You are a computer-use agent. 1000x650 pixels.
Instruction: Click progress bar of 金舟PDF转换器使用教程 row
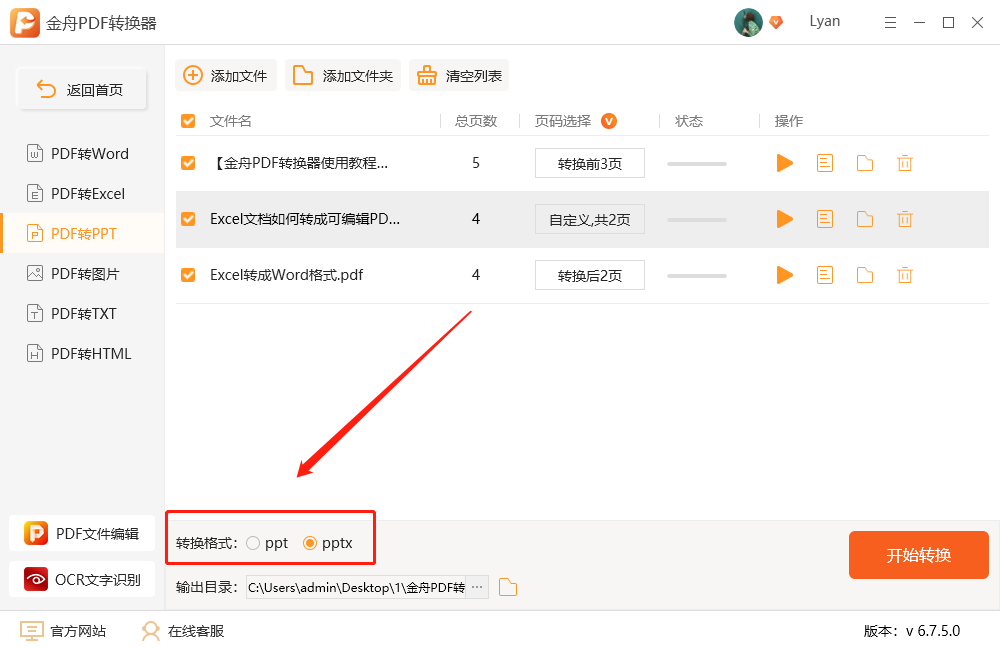click(697, 164)
